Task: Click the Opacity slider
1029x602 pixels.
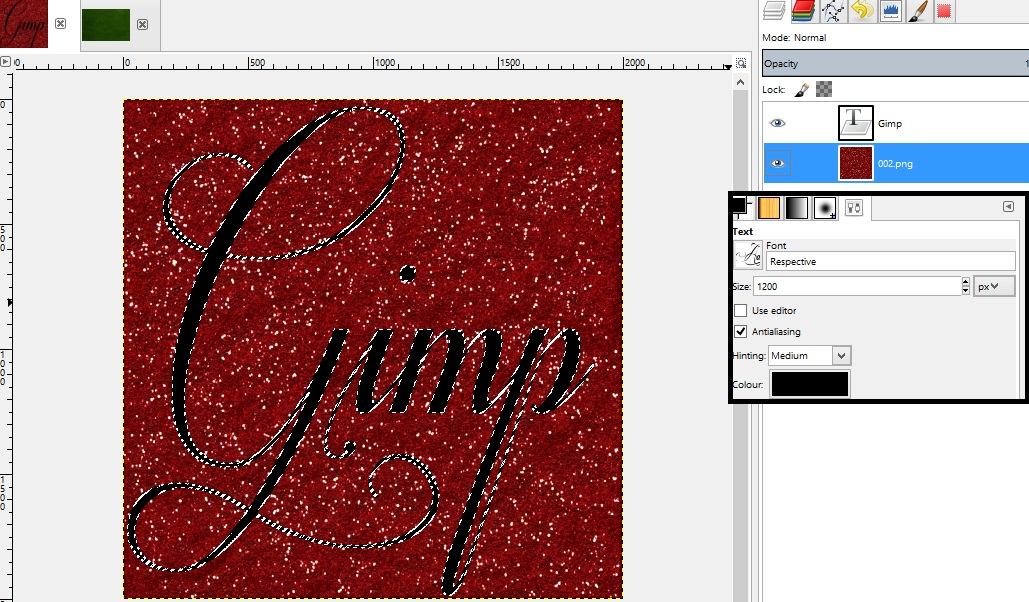Action: coord(895,64)
